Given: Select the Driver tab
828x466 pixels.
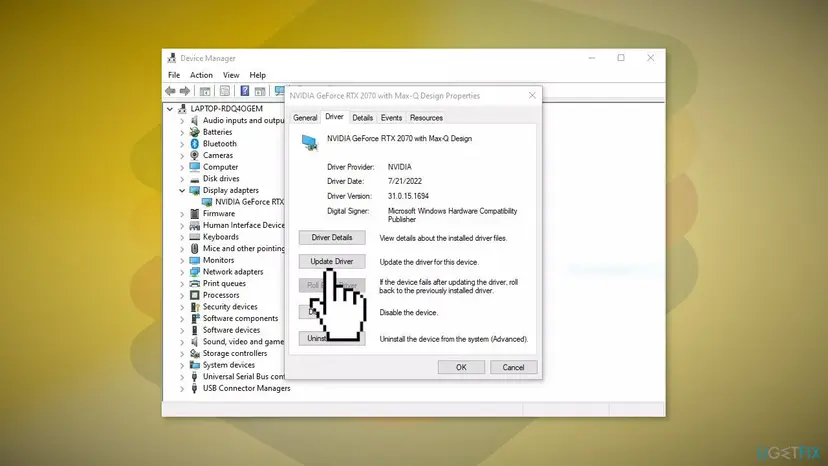Looking at the screenshot, I should pos(334,117).
